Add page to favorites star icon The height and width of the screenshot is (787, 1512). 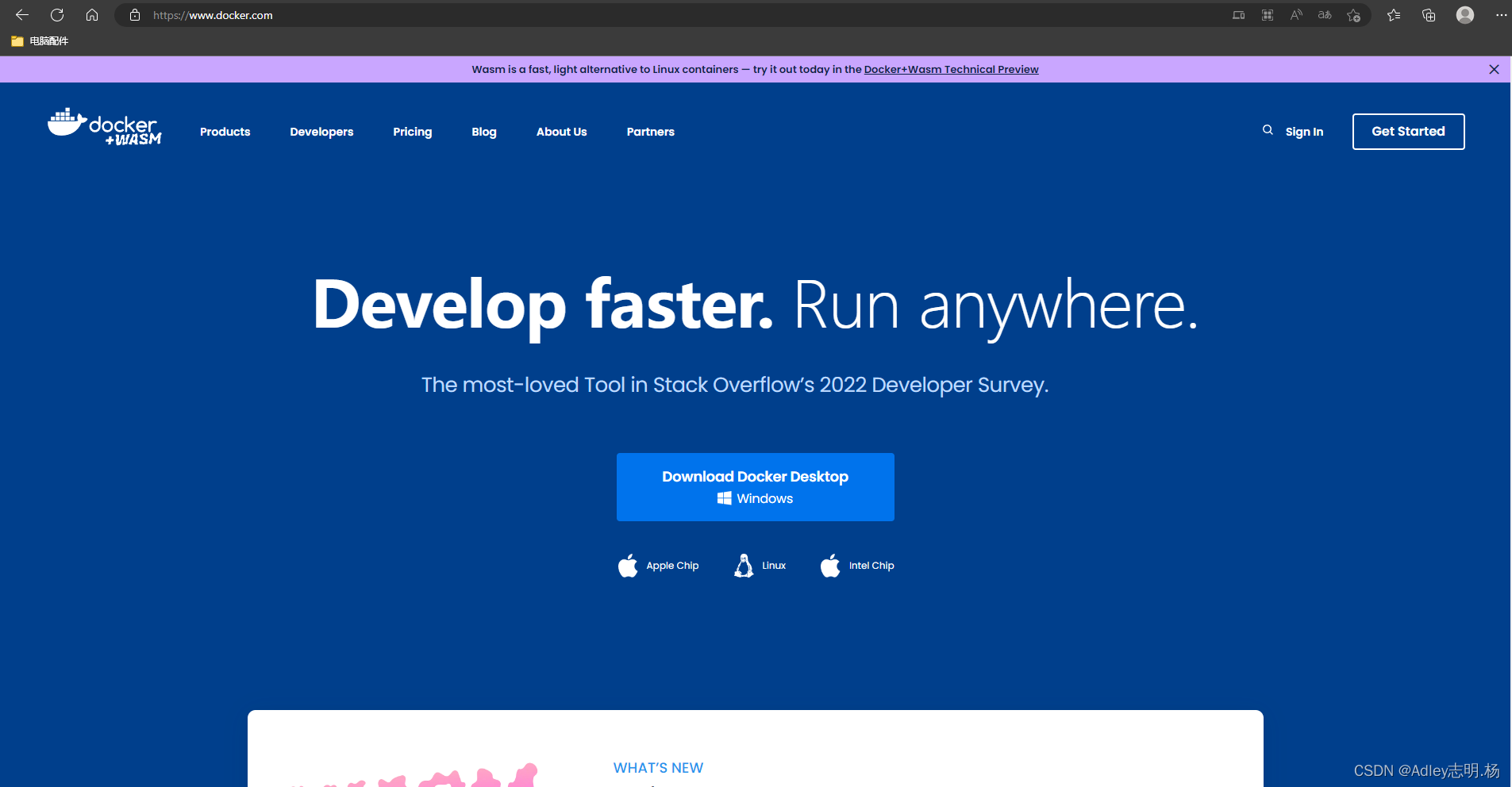click(x=1353, y=15)
